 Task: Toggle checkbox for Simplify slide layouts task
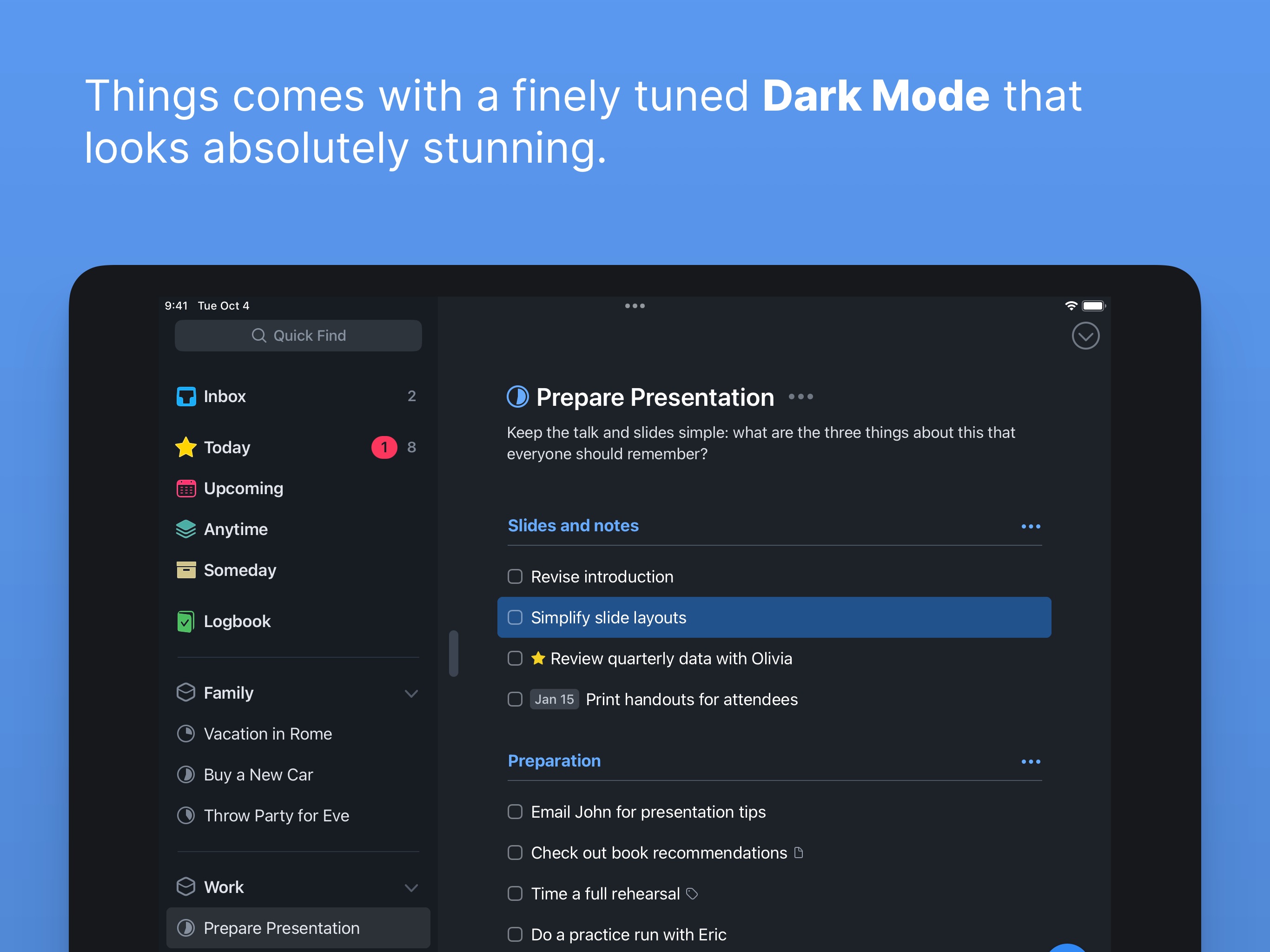517,616
